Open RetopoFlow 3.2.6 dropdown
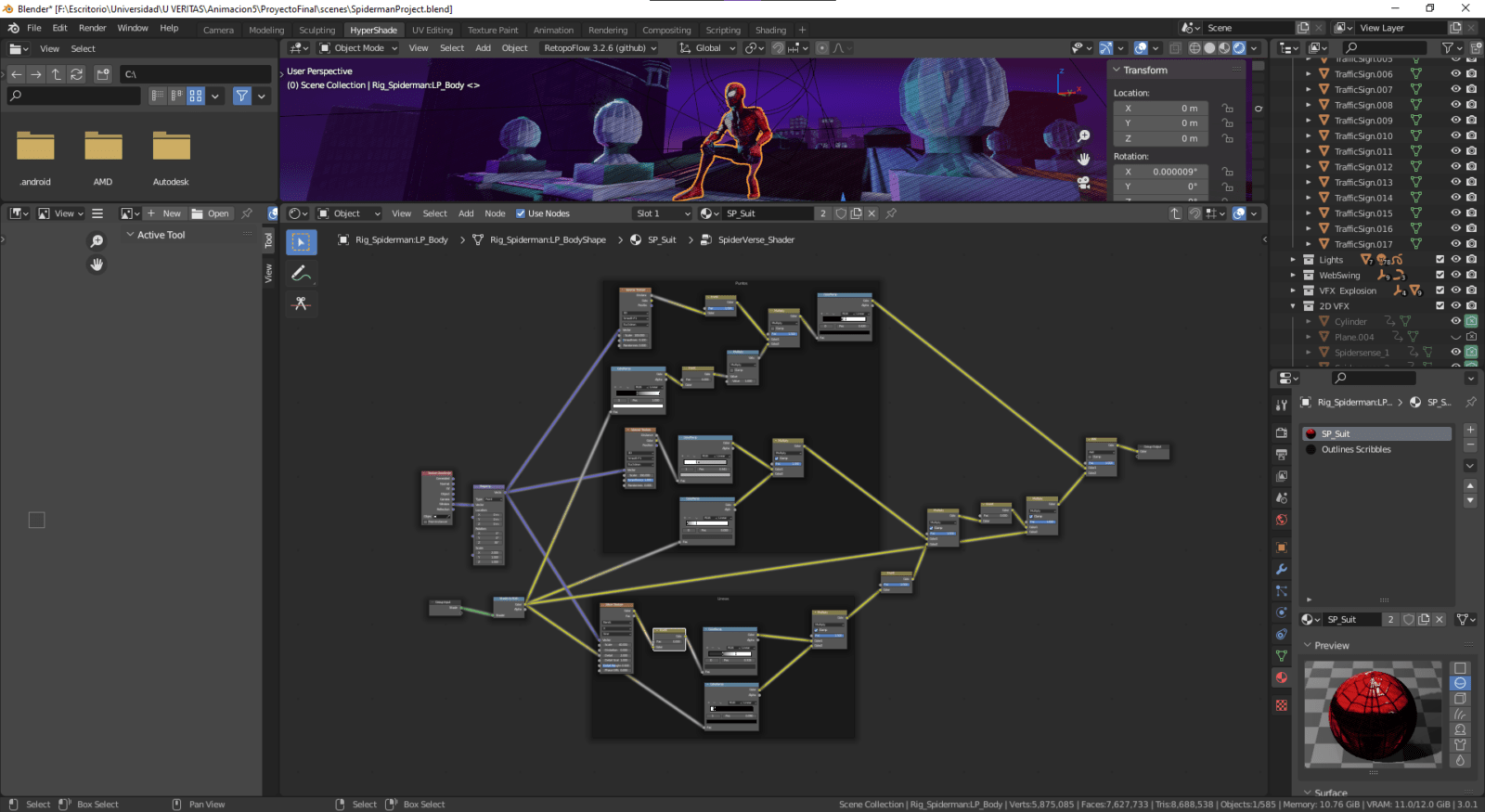 tap(600, 48)
